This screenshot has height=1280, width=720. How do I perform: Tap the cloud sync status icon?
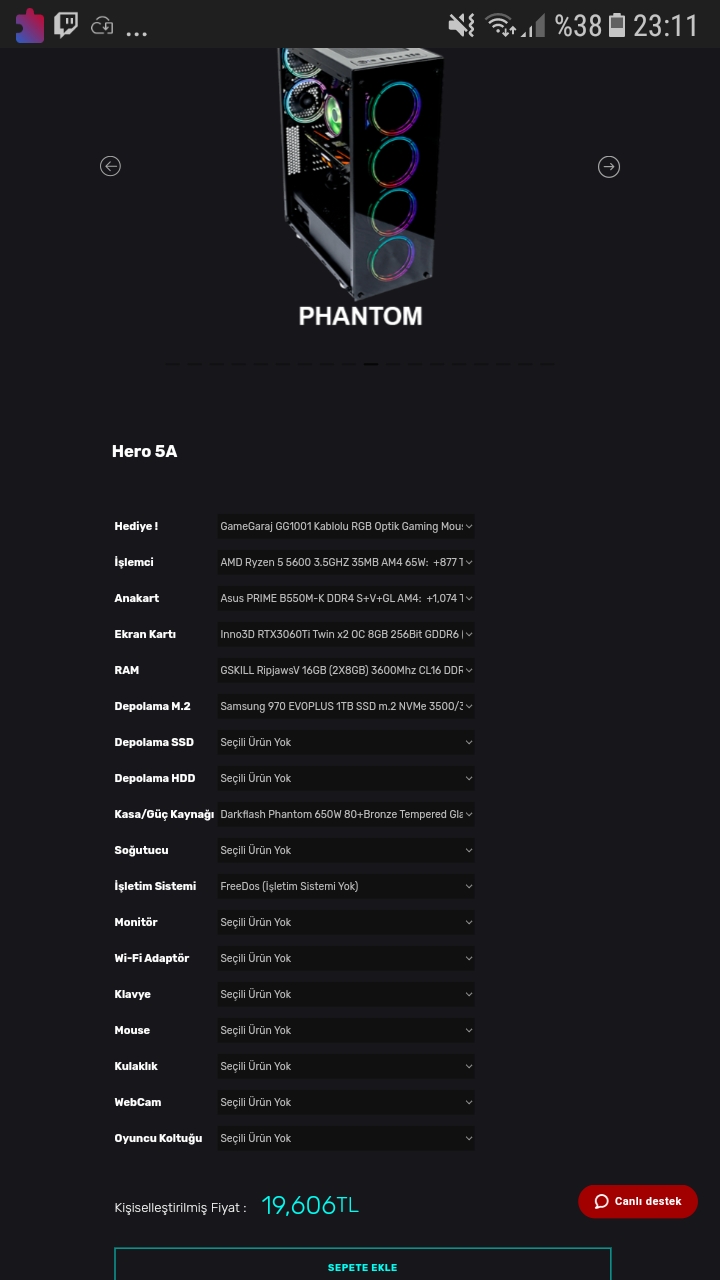pos(102,26)
